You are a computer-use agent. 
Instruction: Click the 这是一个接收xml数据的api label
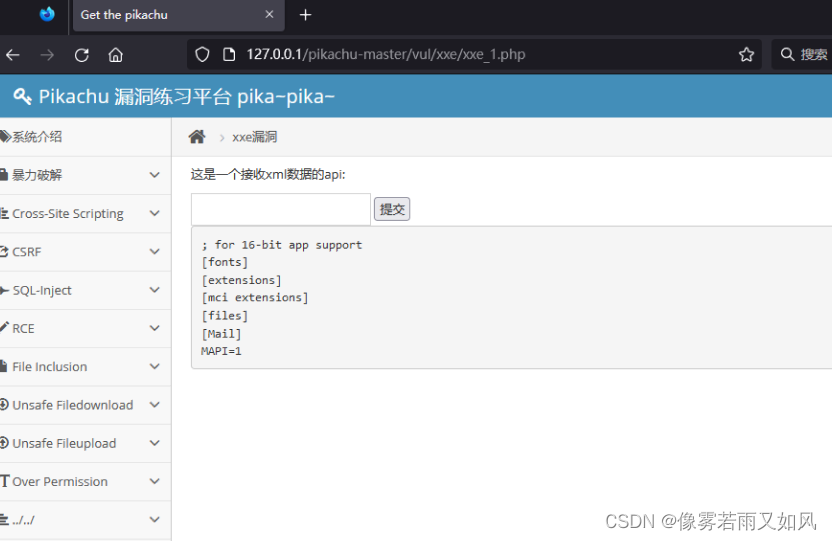click(268, 174)
